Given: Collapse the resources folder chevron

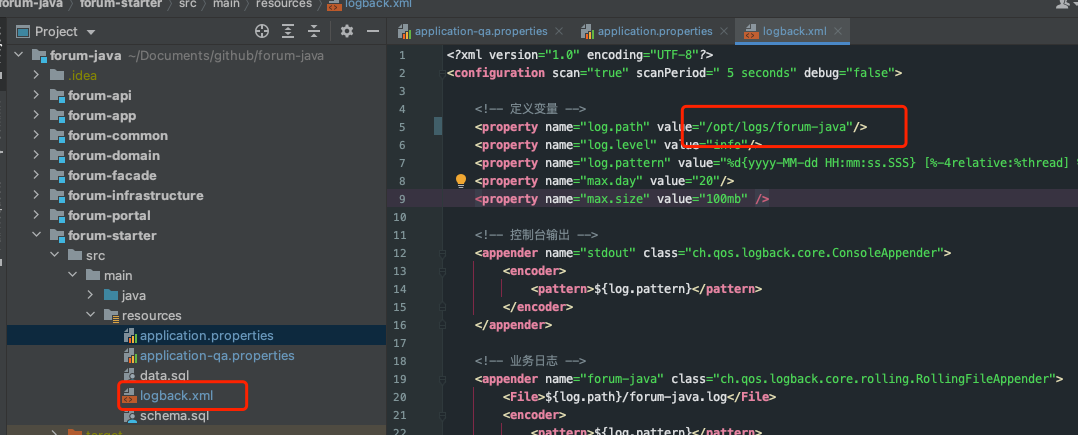Looking at the screenshot, I should (90, 315).
